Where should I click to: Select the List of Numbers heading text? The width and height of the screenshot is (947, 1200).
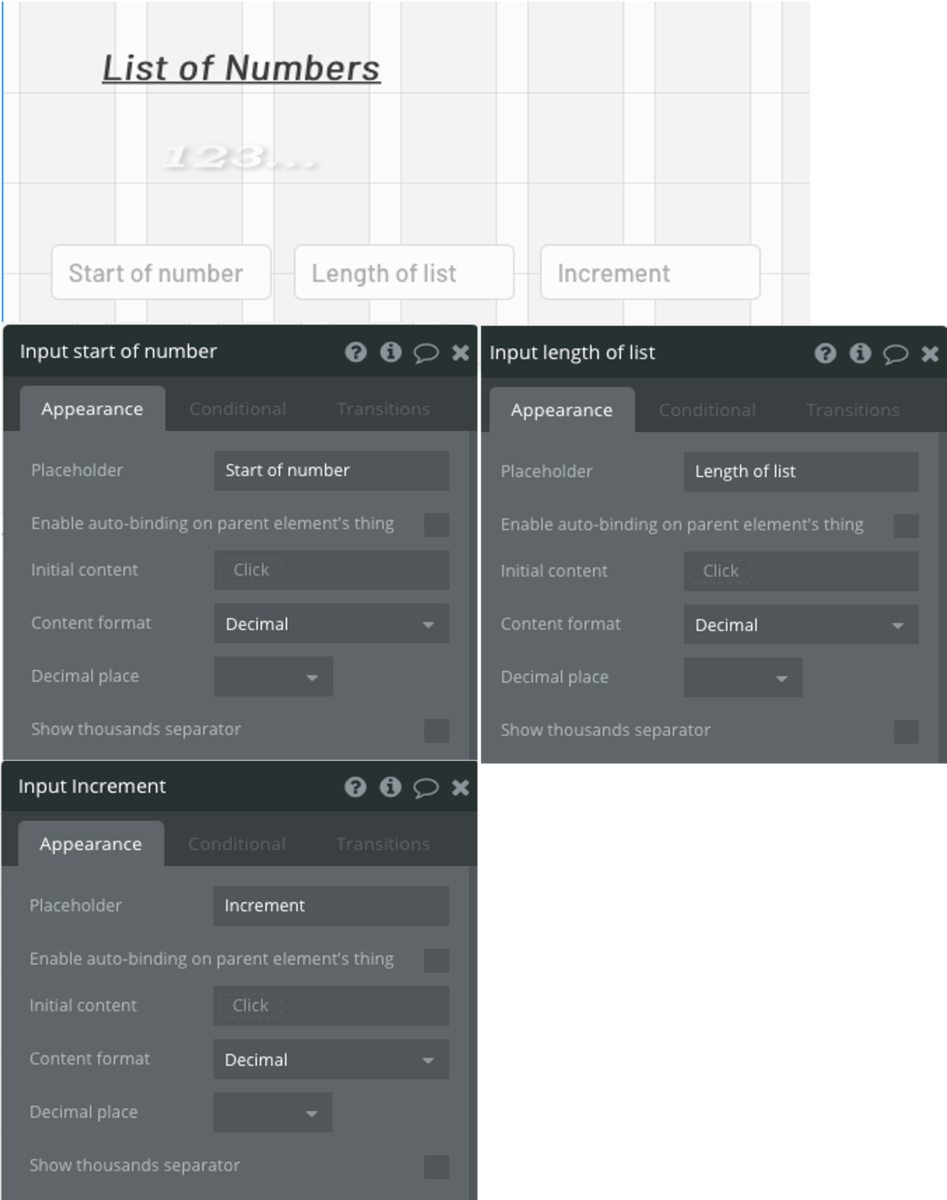pyautogui.click(x=241, y=67)
